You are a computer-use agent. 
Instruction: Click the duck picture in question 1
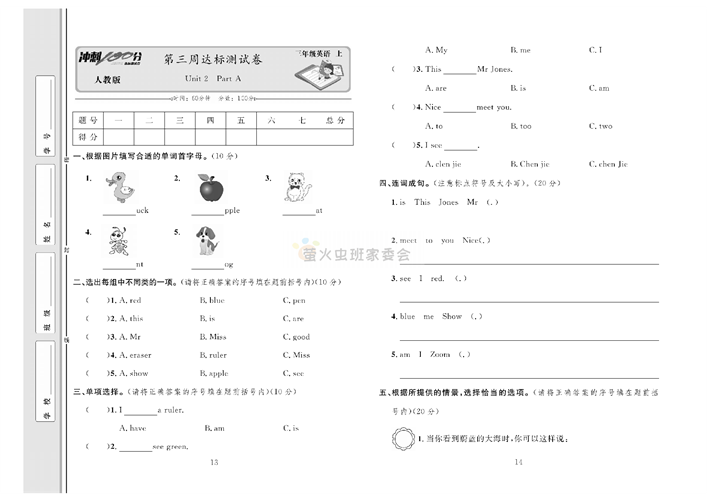(x=120, y=187)
